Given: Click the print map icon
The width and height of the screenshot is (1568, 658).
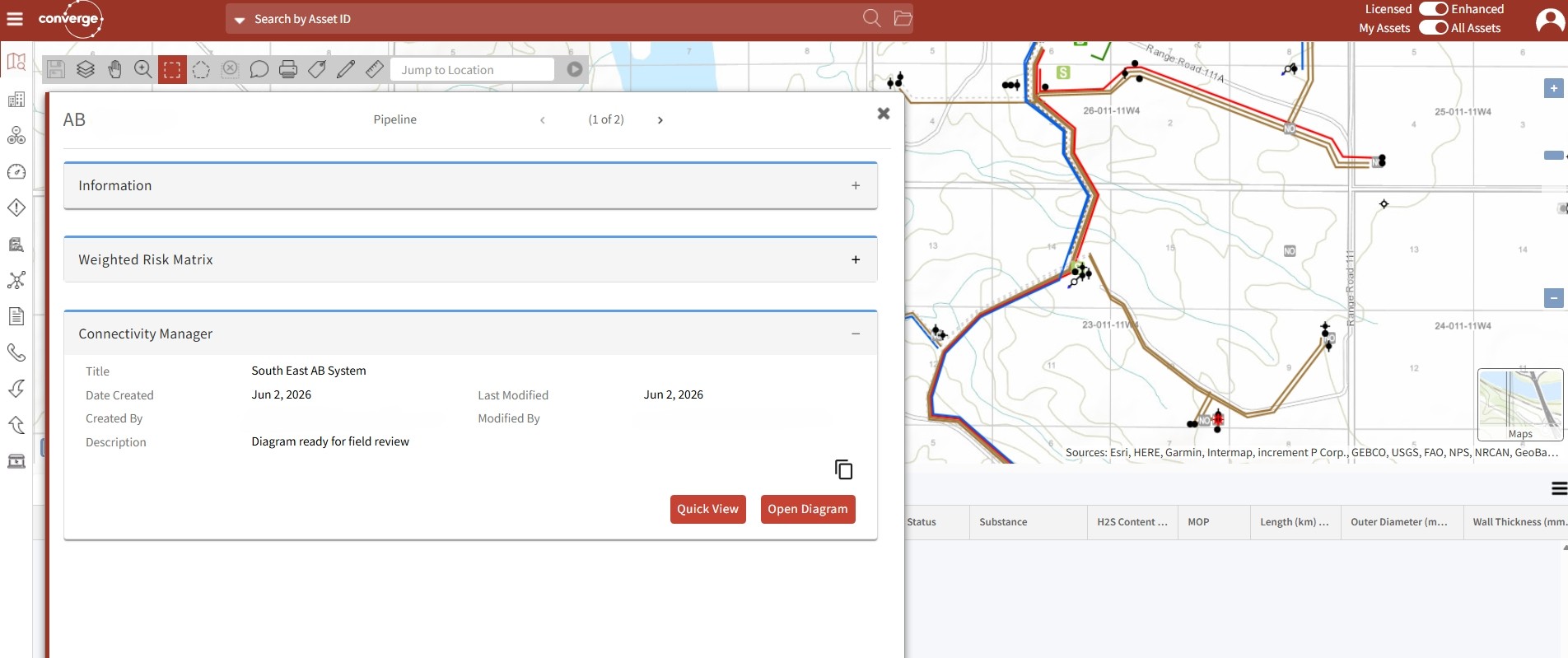Looking at the screenshot, I should (x=288, y=69).
